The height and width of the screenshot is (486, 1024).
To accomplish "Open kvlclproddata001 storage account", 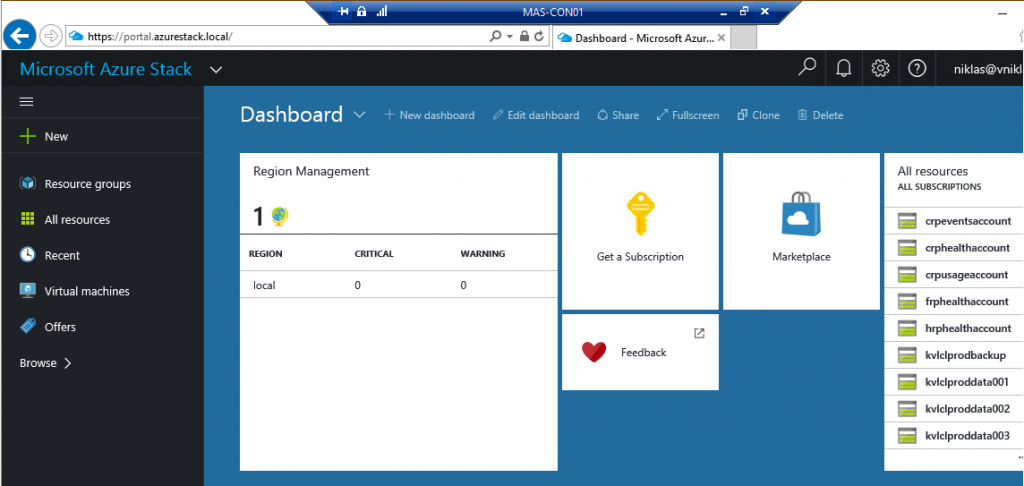I will (x=954, y=382).
